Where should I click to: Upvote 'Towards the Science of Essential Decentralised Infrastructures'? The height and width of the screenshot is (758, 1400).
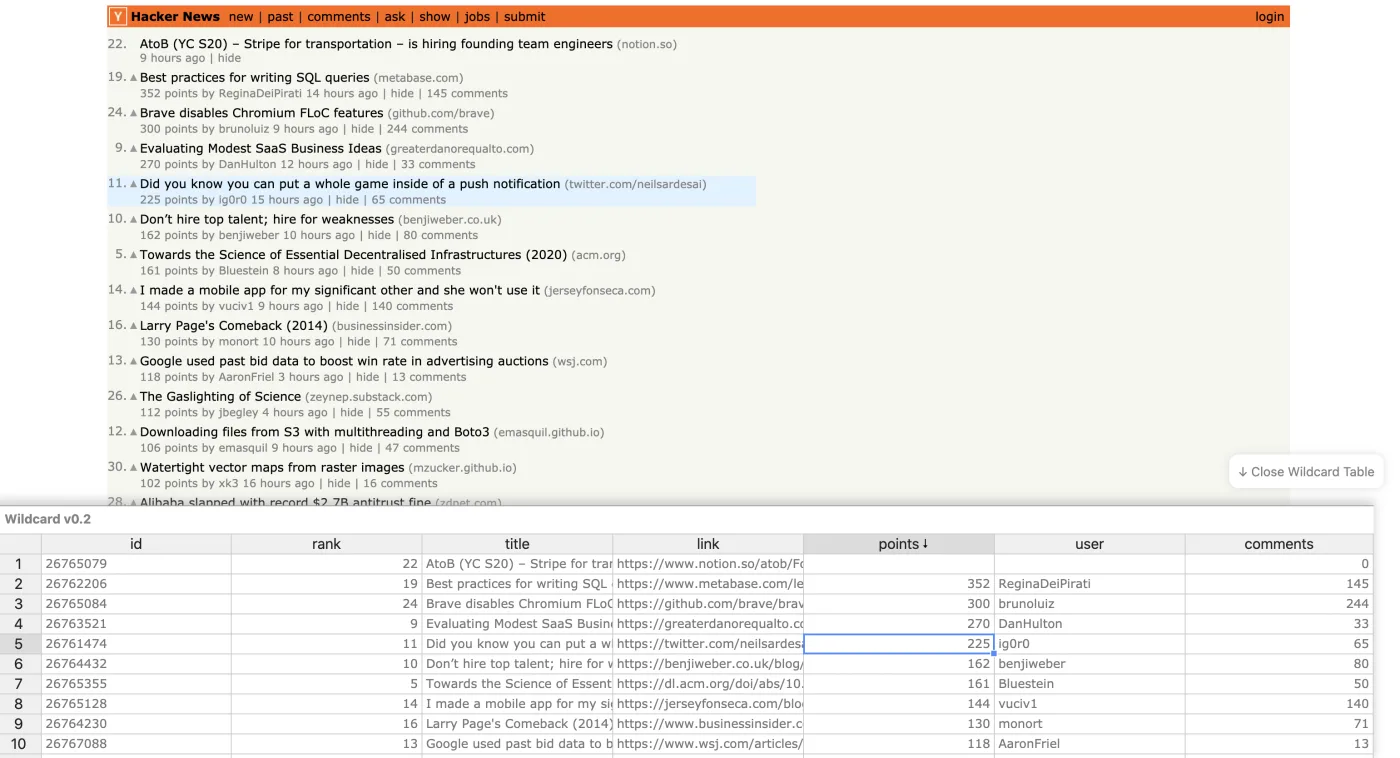pos(134,255)
